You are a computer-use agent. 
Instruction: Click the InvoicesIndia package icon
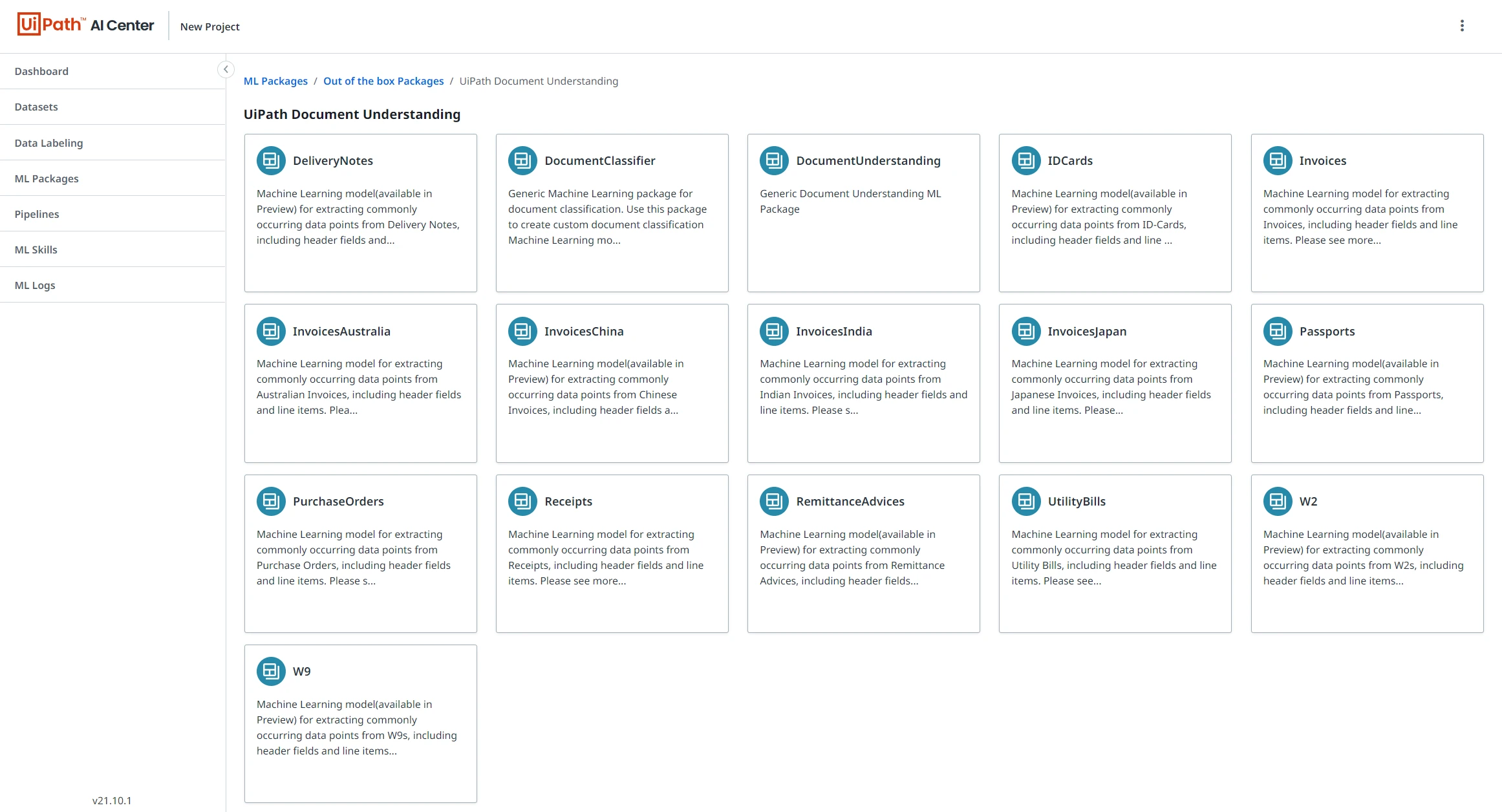pyautogui.click(x=774, y=331)
